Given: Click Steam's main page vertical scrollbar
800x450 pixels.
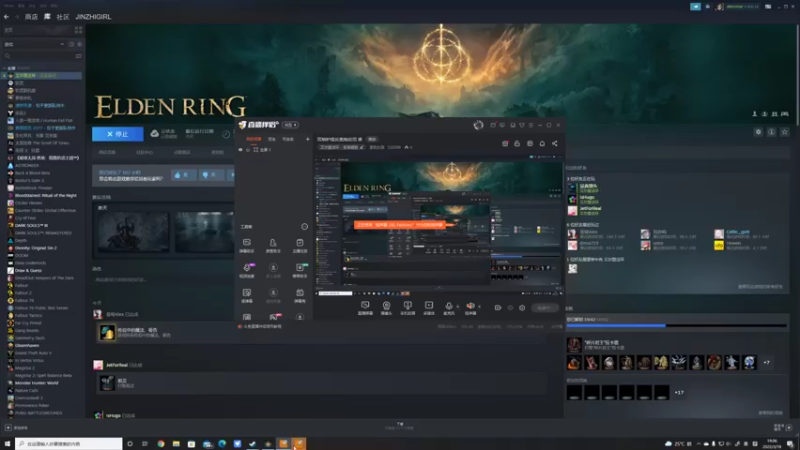Looking at the screenshot, I should point(797,77).
